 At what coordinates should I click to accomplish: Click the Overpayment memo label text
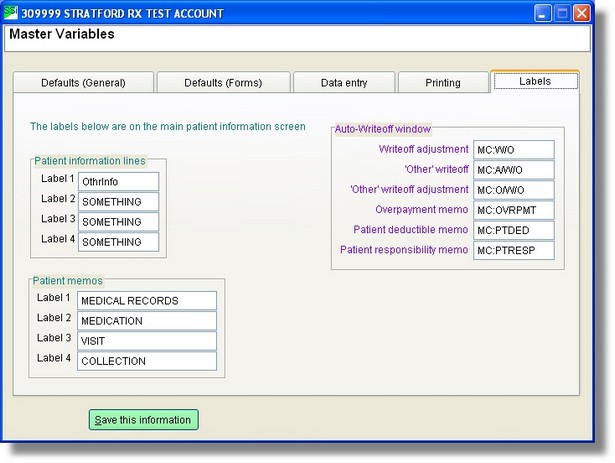[422, 210]
